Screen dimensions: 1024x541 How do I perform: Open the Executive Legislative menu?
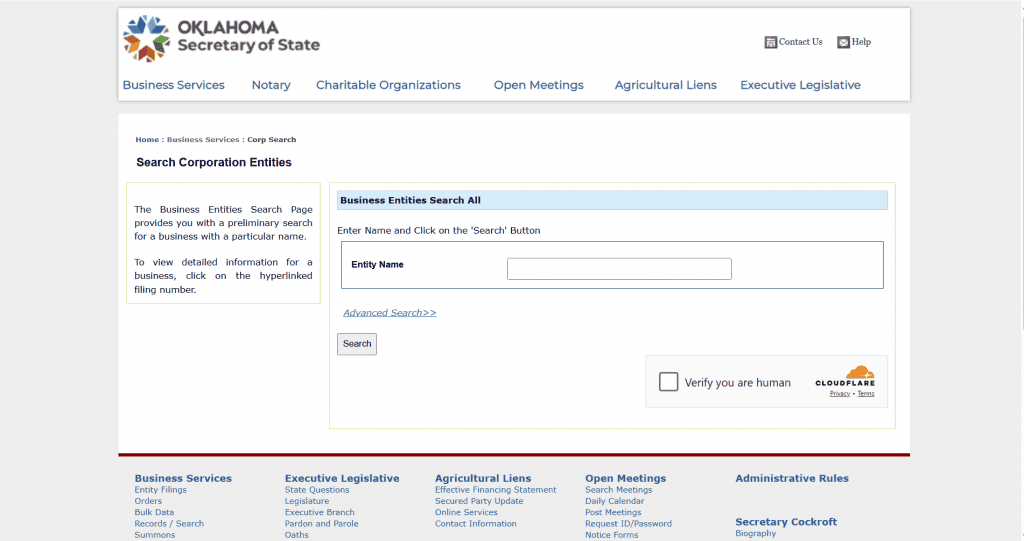(800, 85)
